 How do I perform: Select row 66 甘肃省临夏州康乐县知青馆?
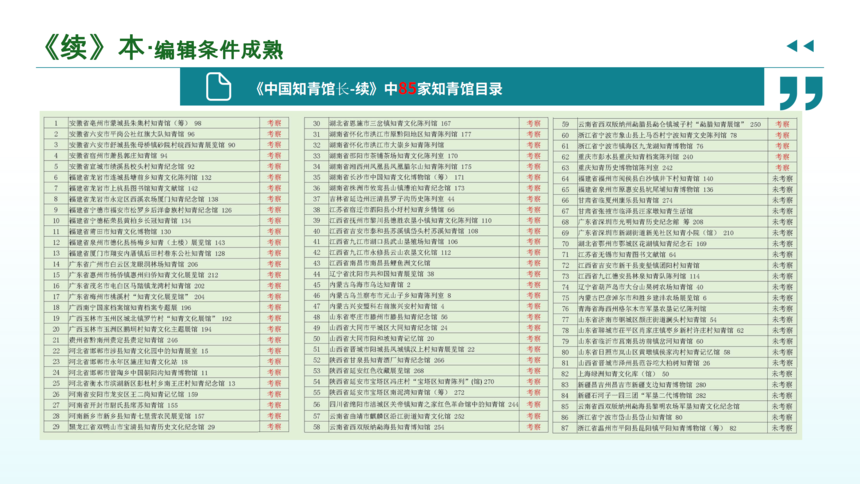675,200
